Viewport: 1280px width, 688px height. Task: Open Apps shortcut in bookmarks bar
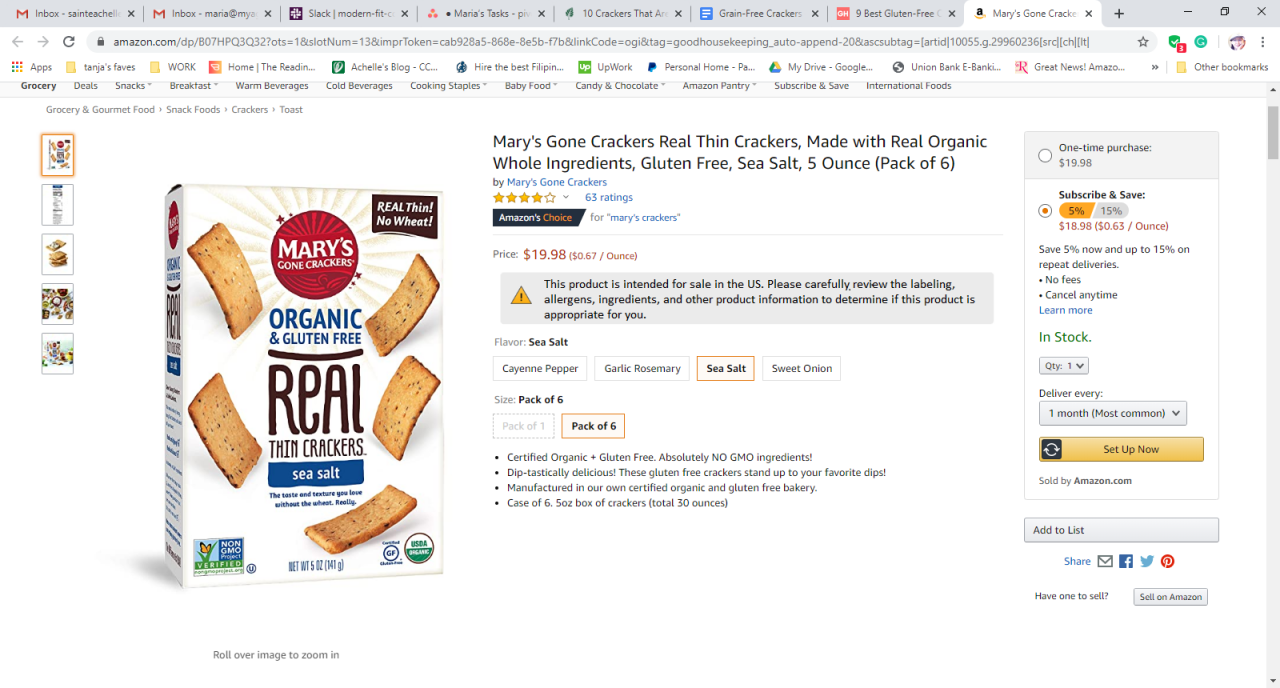pos(32,67)
